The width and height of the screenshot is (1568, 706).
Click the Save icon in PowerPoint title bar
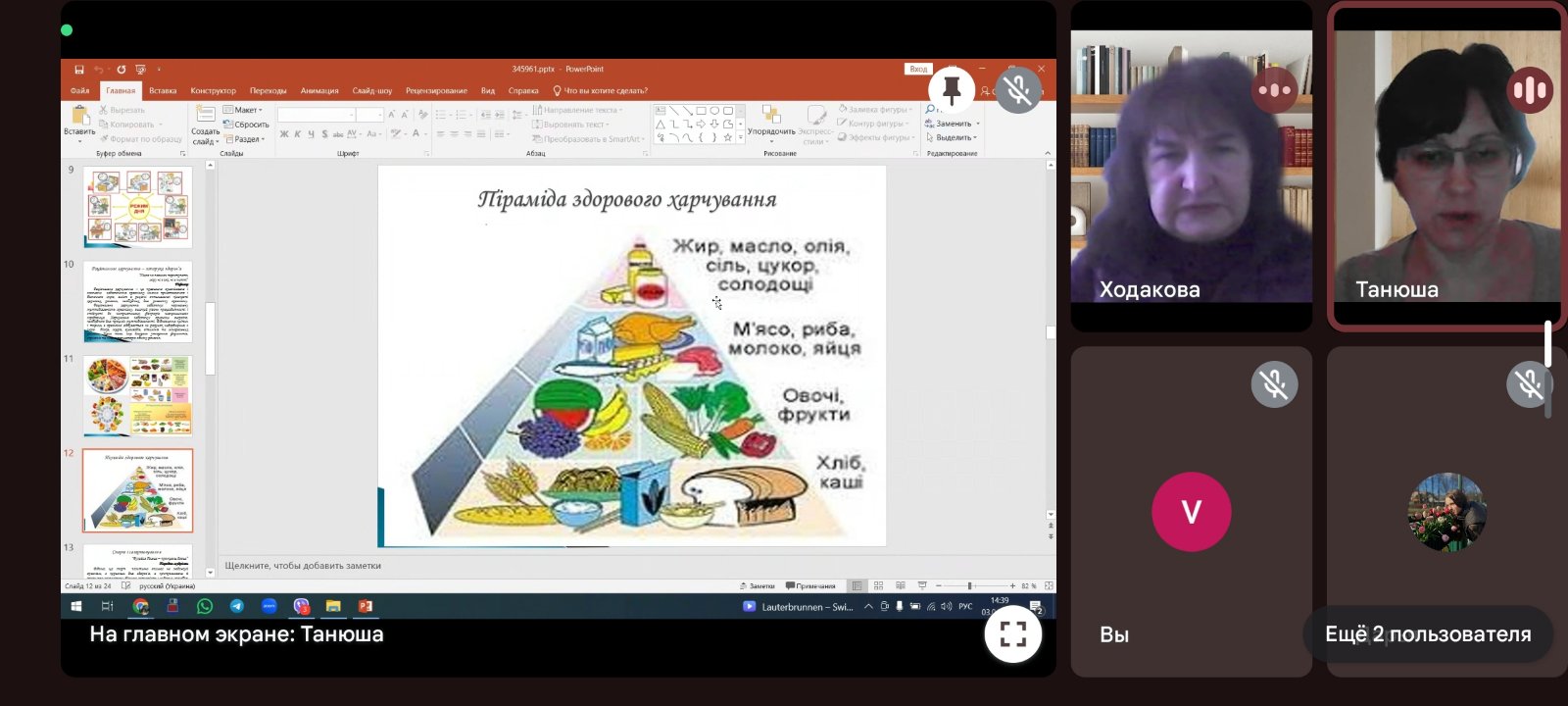pyautogui.click(x=79, y=70)
